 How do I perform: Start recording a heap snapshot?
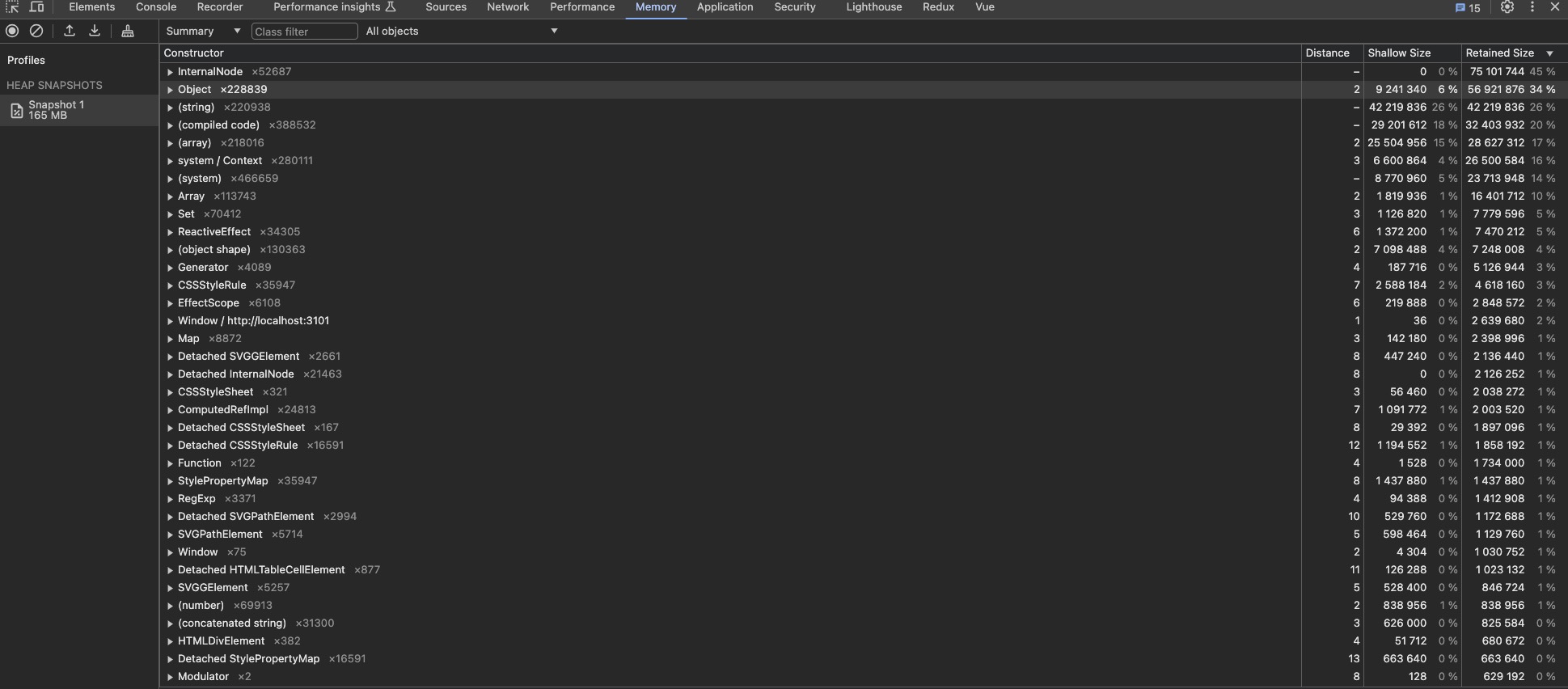coord(12,31)
